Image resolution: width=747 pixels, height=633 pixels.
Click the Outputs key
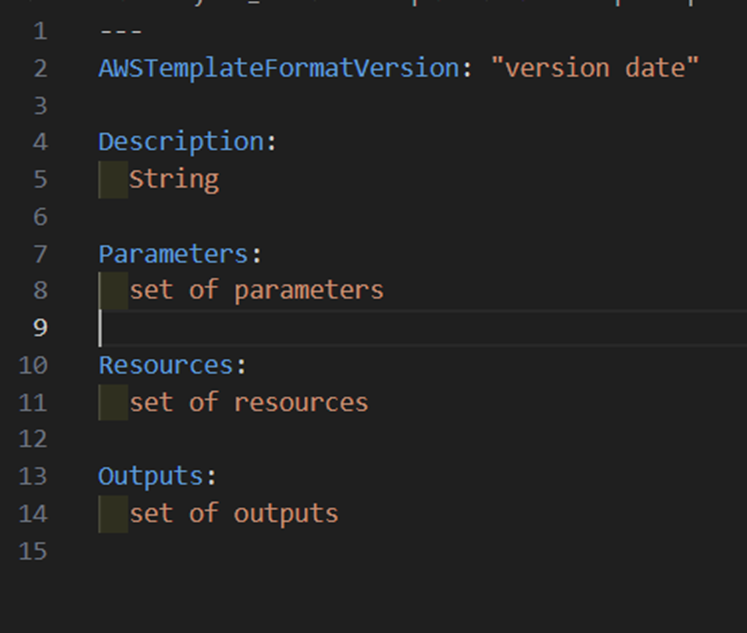[x=151, y=477]
